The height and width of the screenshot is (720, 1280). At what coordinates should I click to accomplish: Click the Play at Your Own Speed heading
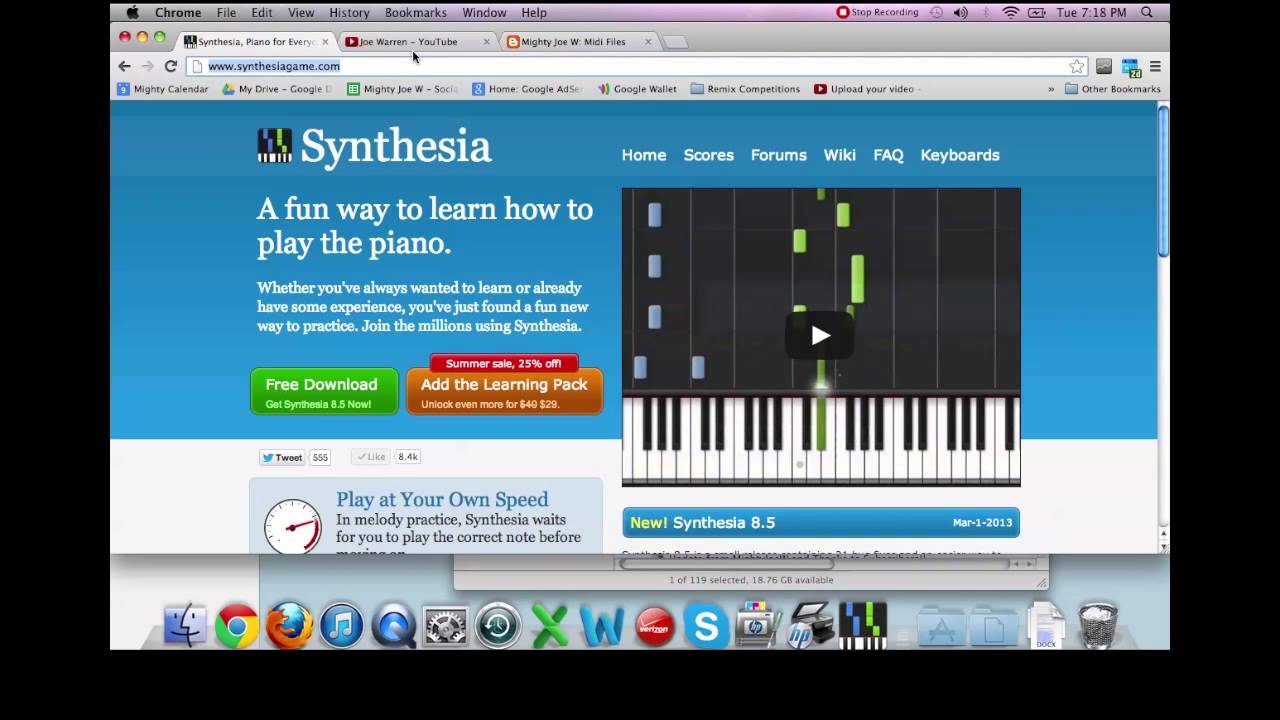[442, 499]
